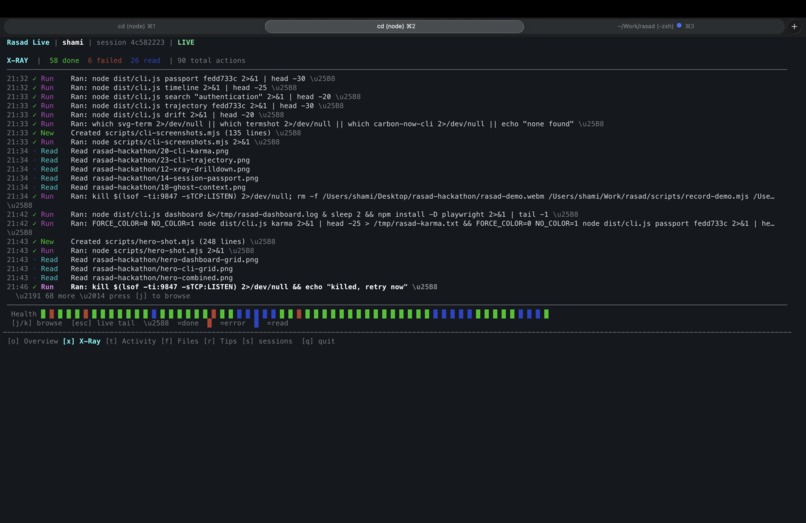Select the 'passport fedd733c 2>&1 | head -30' run line
This screenshot has height=523, width=806.
pos(171,79)
